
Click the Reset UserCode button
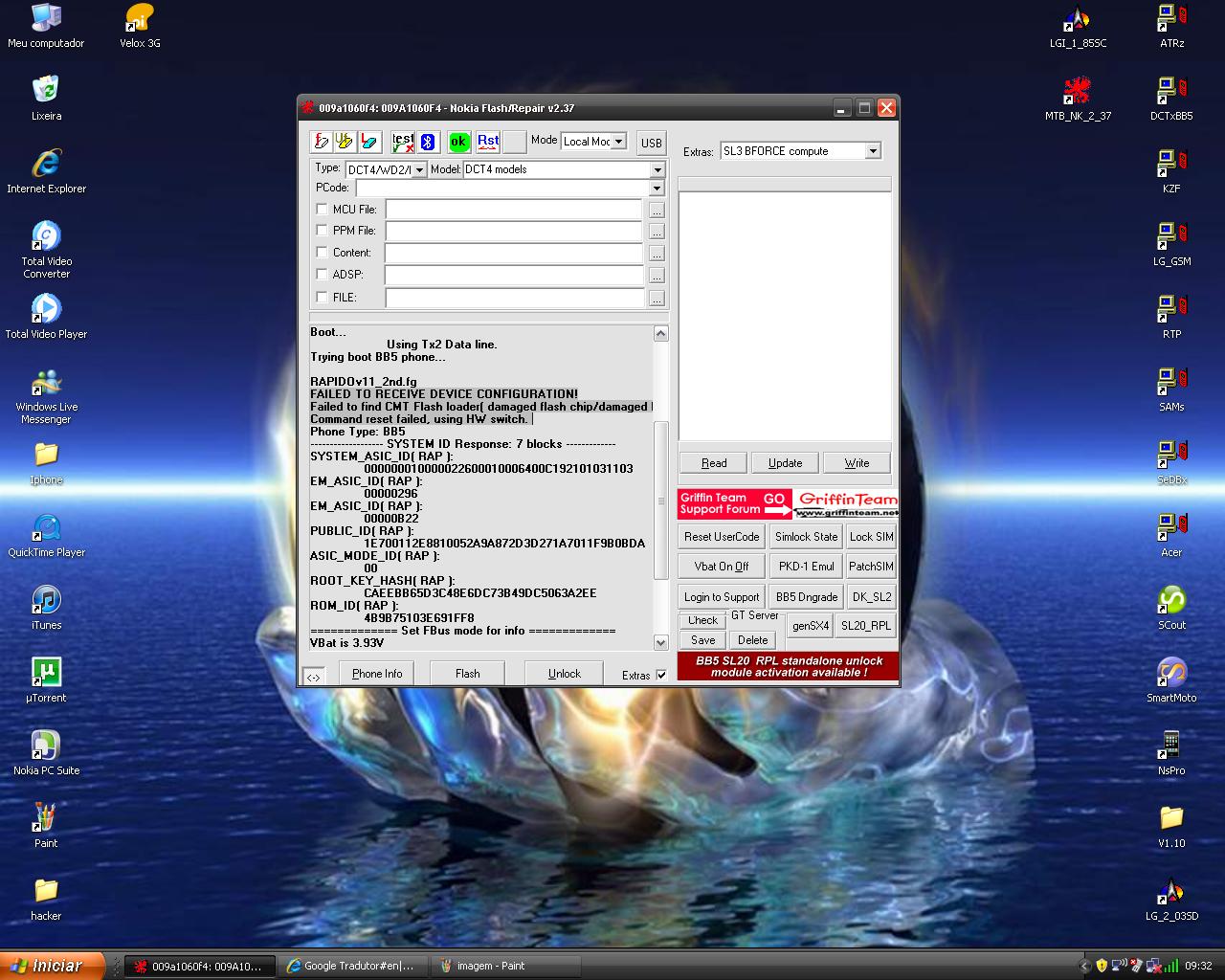(x=722, y=537)
